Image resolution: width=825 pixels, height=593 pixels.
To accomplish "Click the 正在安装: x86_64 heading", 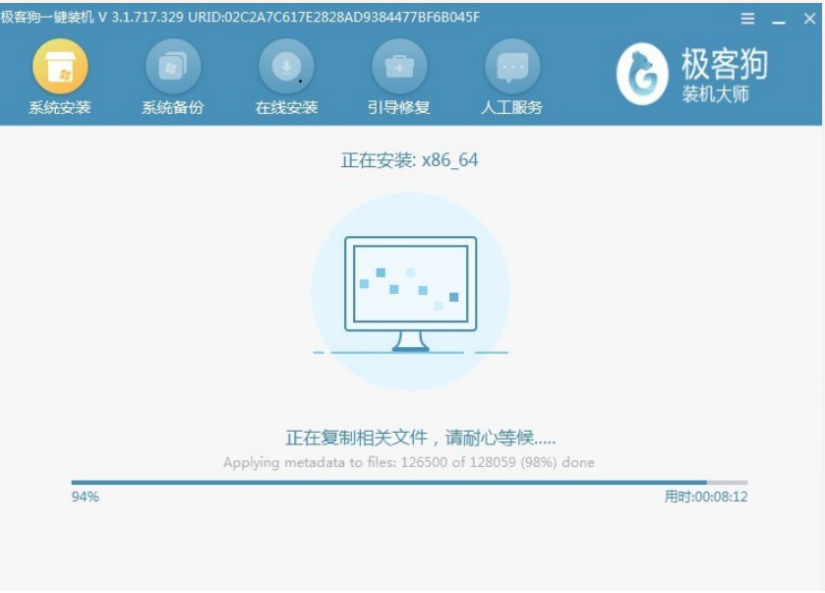I will (x=409, y=160).
